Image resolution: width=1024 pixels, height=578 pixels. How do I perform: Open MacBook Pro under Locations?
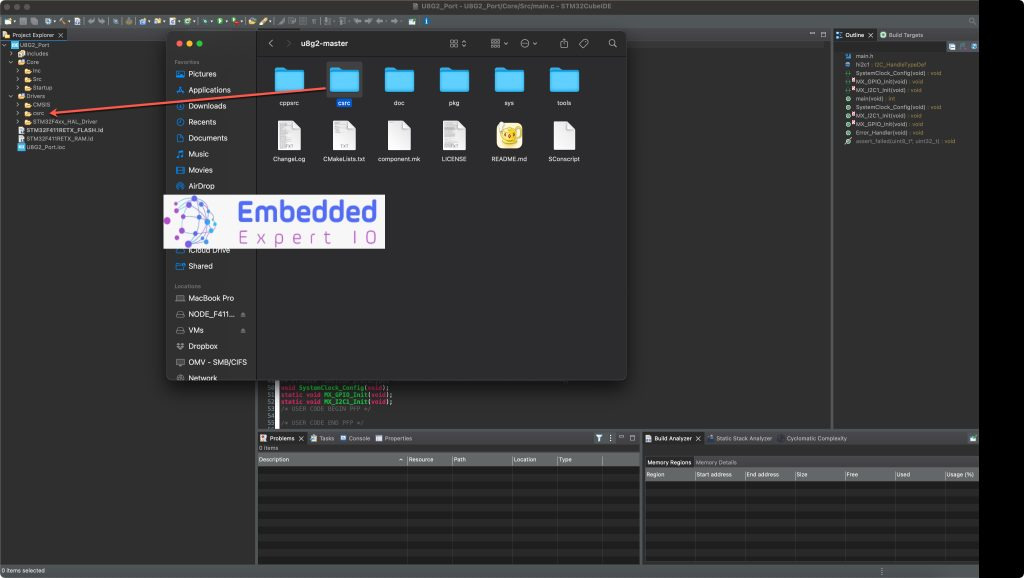click(205, 298)
